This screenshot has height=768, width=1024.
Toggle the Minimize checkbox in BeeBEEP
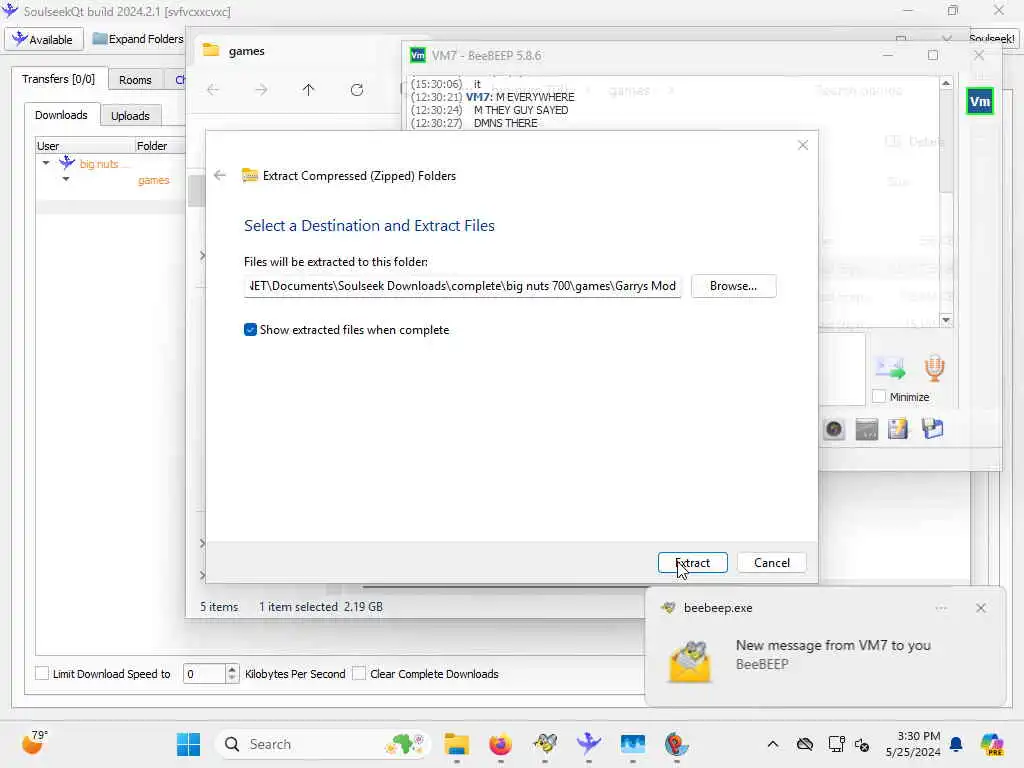coord(879,396)
